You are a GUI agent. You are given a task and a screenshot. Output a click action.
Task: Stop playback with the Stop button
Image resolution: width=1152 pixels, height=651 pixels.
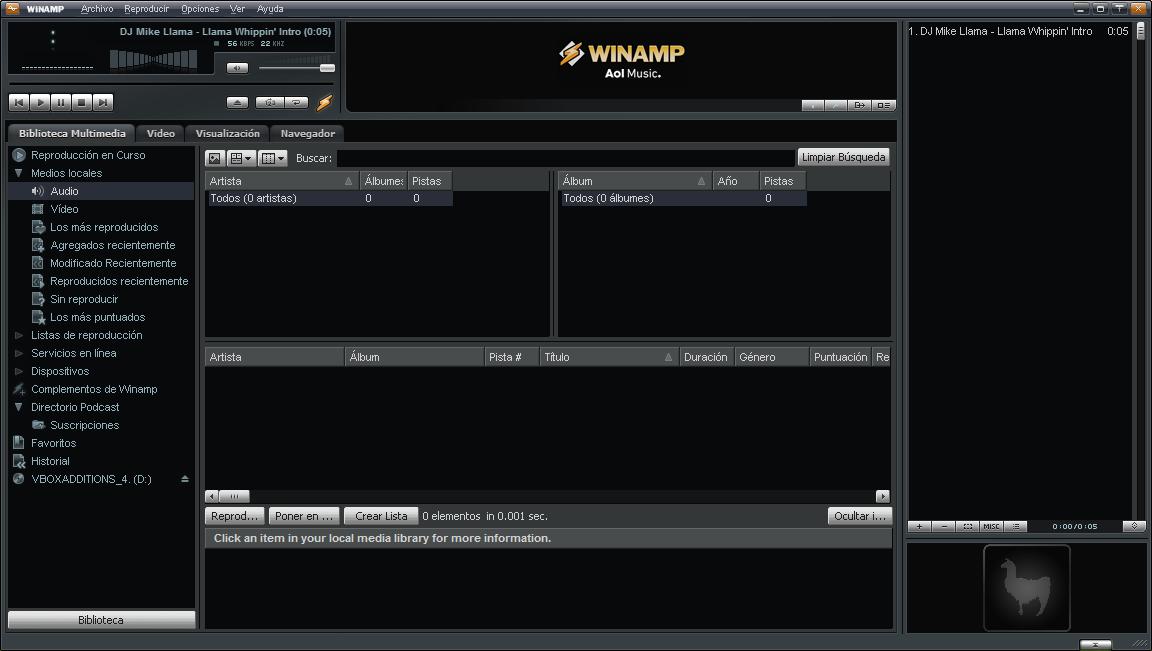[x=82, y=102]
